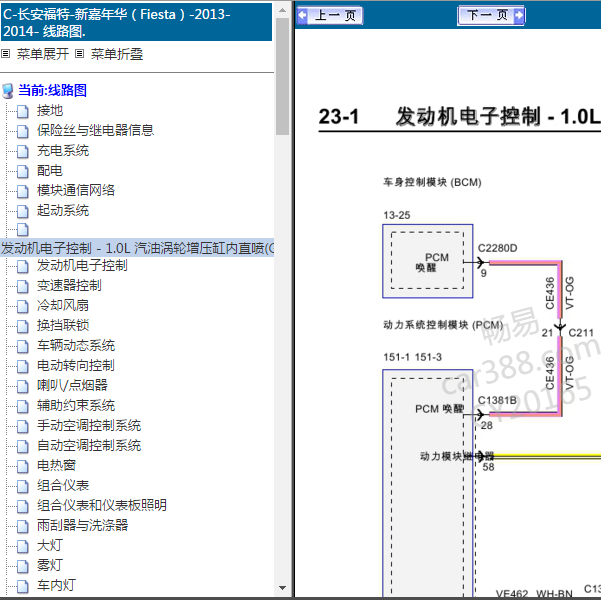Click the C1381B connector label in diagram
This screenshot has width=601, height=600.
pos(497,400)
